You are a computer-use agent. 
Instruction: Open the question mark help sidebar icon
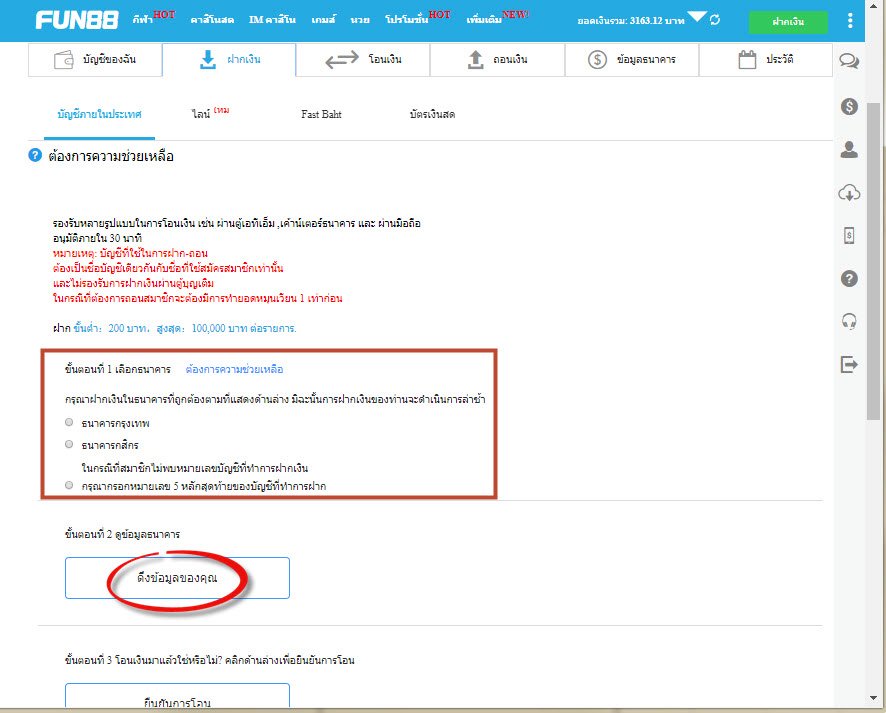pos(849,279)
